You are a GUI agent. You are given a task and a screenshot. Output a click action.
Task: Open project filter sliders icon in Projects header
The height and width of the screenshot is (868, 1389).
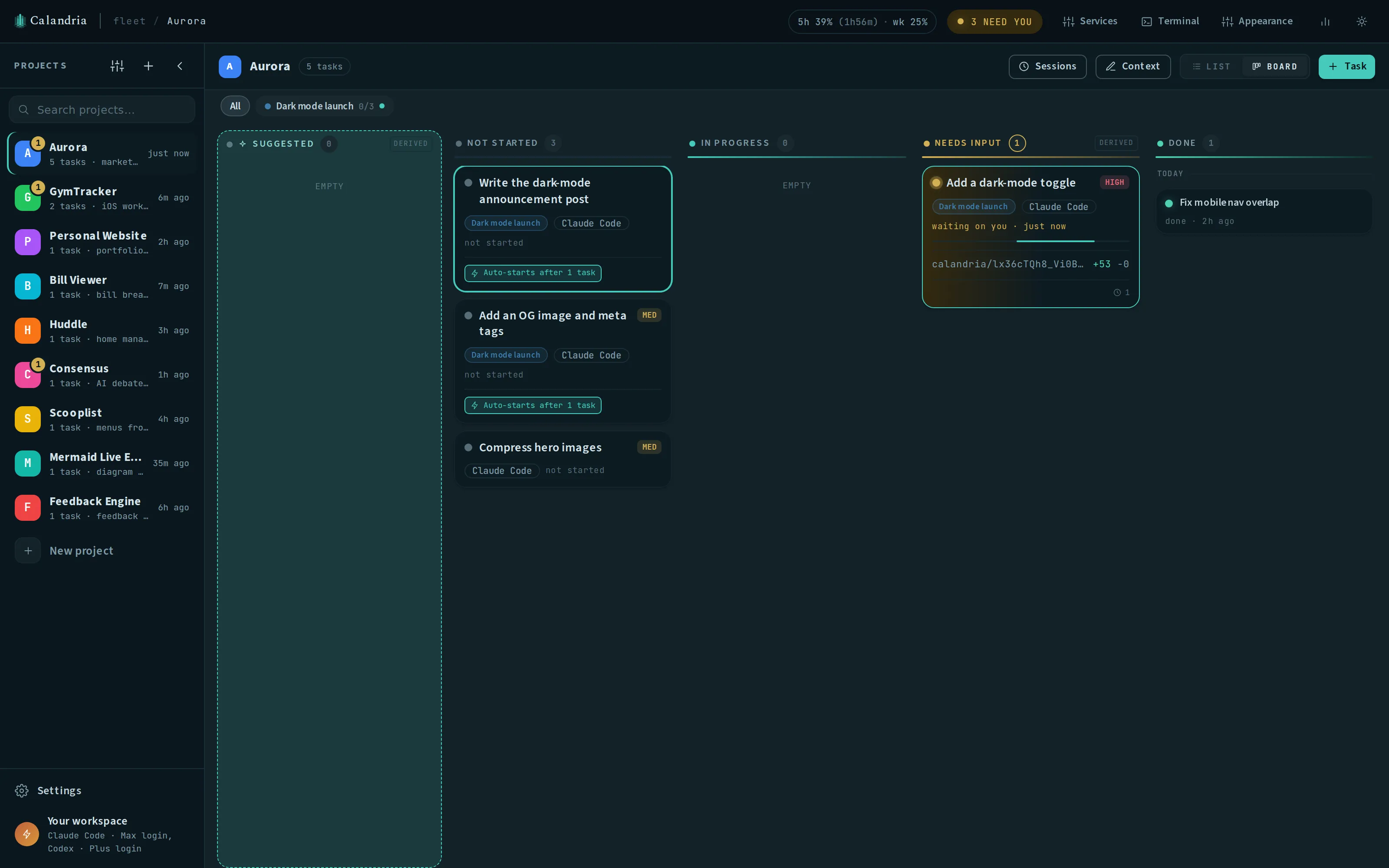coord(117,66)
